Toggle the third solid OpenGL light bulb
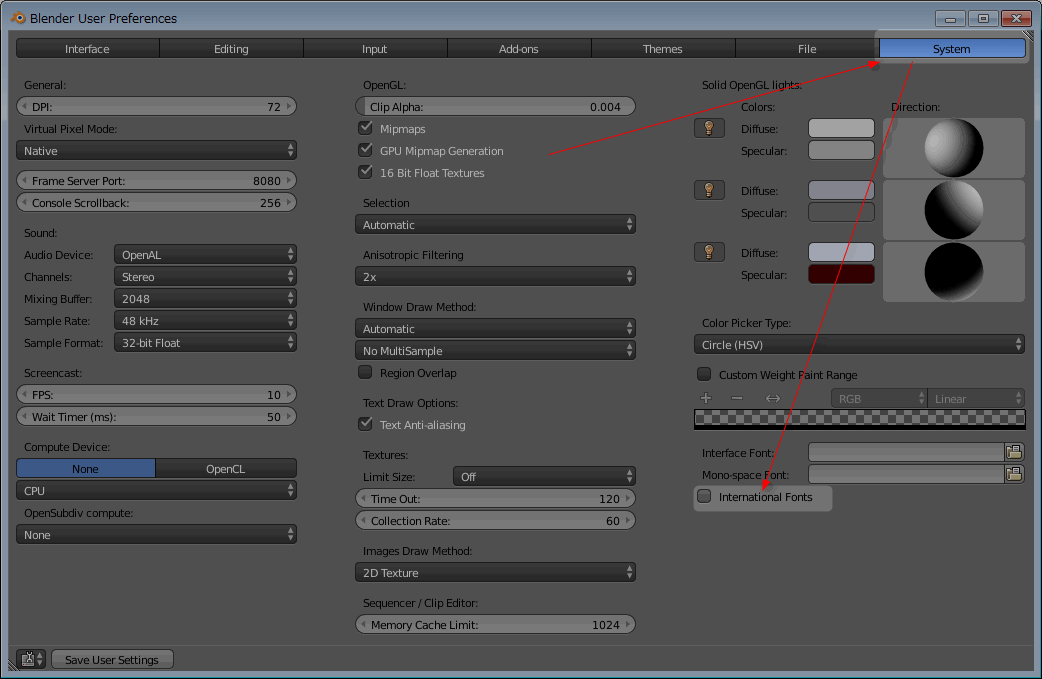Viewport: 1042px width, 679px height. (709, 252)
